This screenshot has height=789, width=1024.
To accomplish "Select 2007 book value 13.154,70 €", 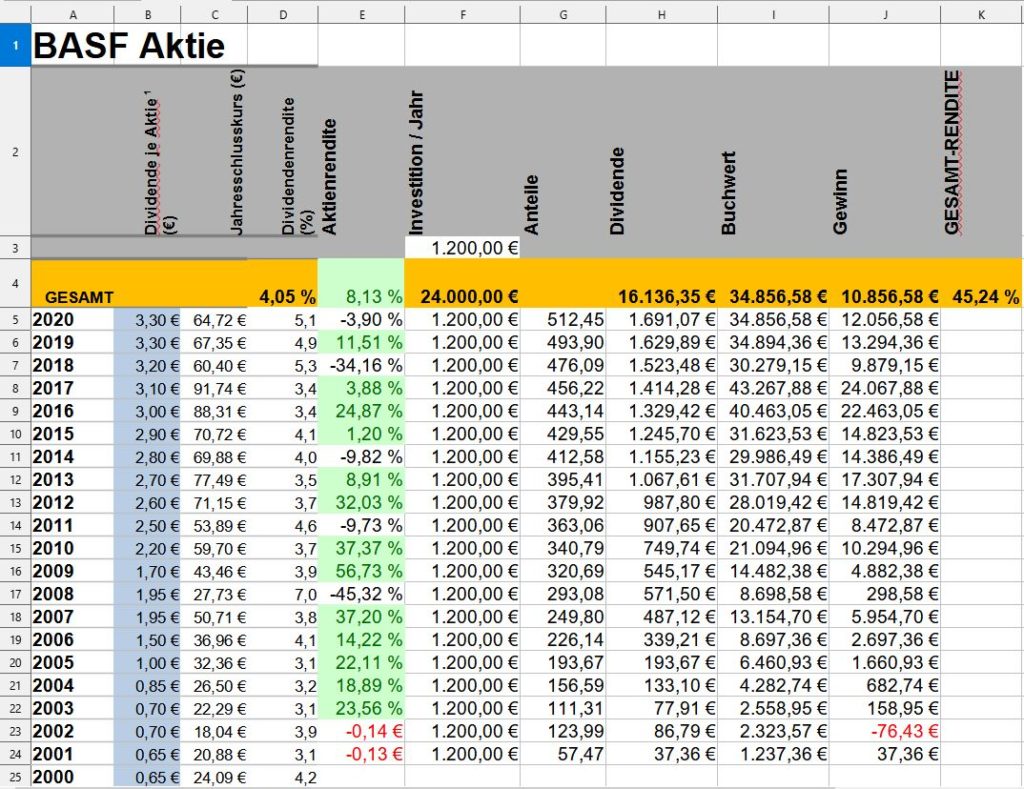I will [773, 617].
